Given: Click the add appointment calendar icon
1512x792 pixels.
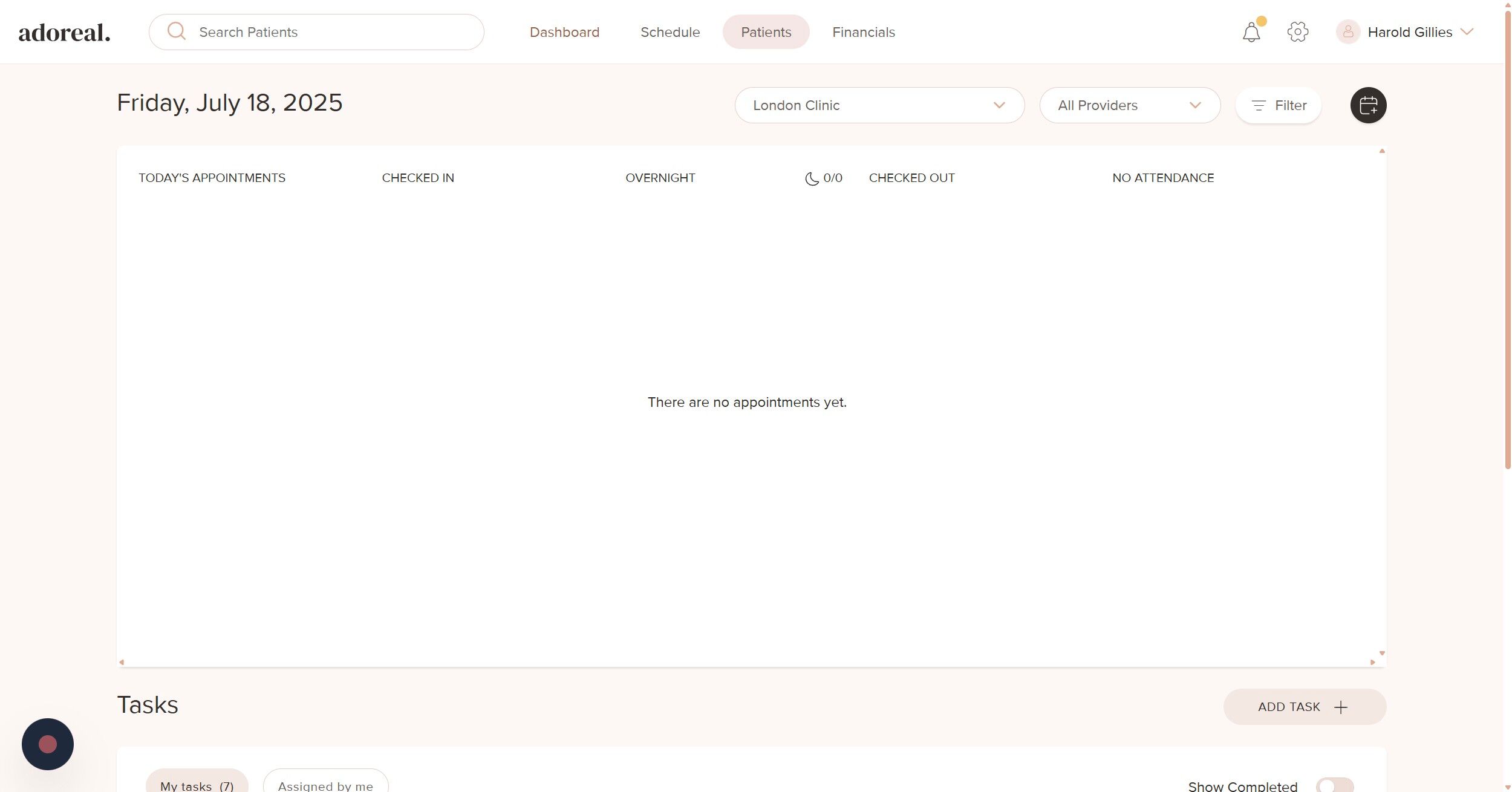Looking at the screenshot, I should coord(1368,105).
